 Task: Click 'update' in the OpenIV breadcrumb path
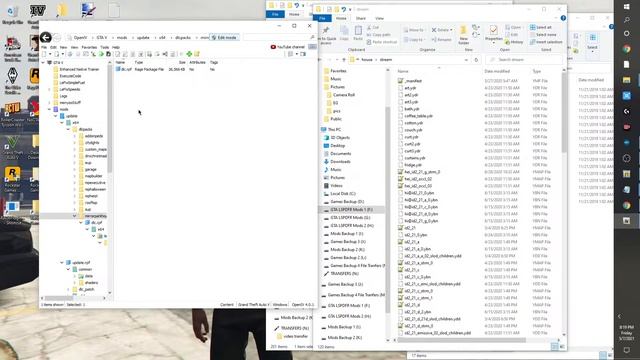tap(143, 38)
